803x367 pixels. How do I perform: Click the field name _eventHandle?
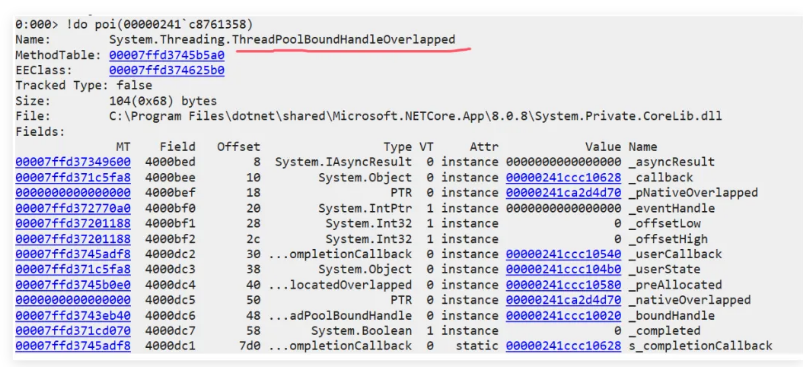pyautogui.click(x=671, y=208)
